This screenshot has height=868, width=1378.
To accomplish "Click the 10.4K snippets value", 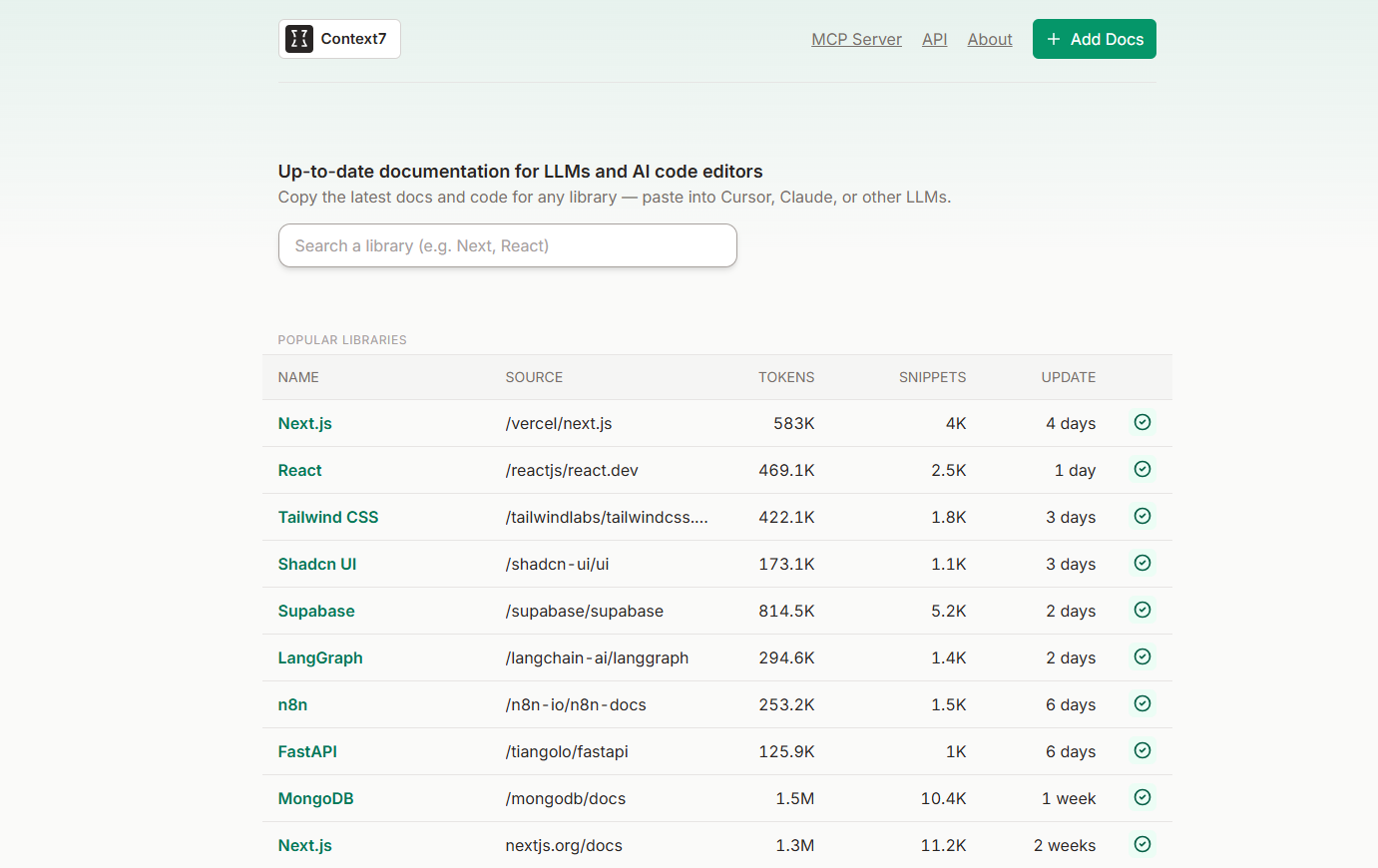I will [943, 798].
